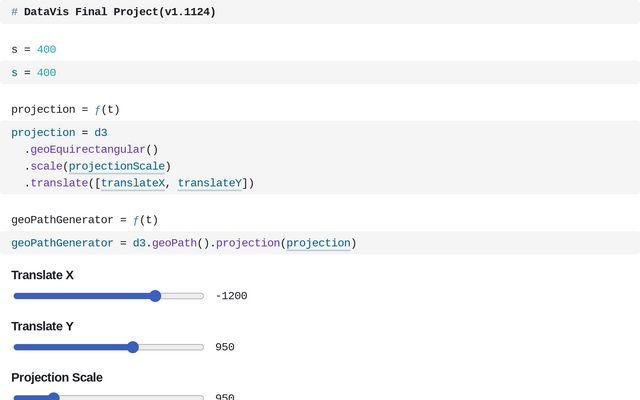Click the markdown title cell DataVis Final Project

point(119,12)
